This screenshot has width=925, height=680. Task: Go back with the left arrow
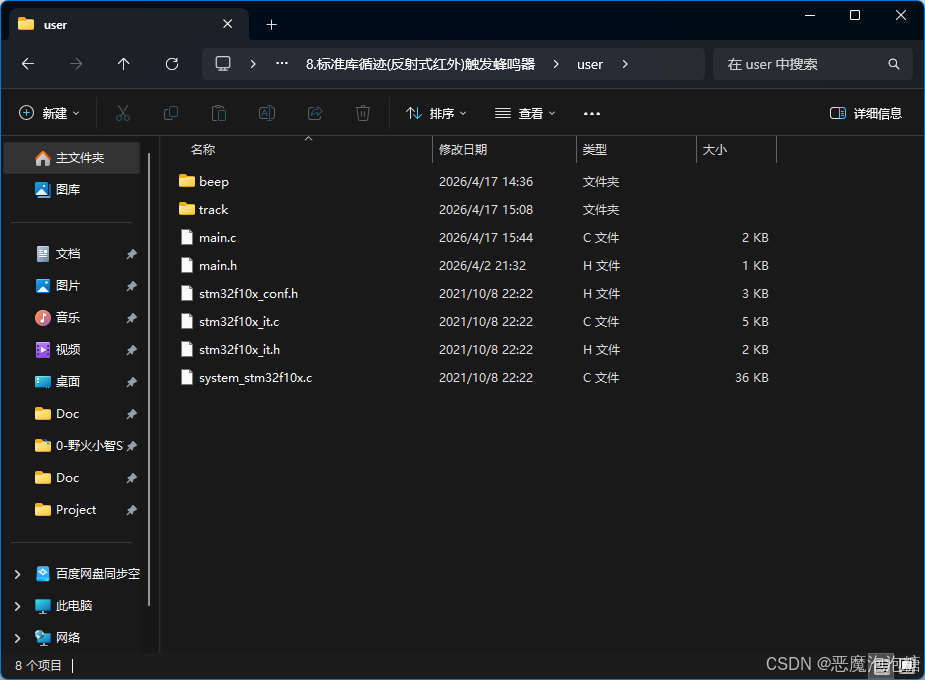coord(28,64)
